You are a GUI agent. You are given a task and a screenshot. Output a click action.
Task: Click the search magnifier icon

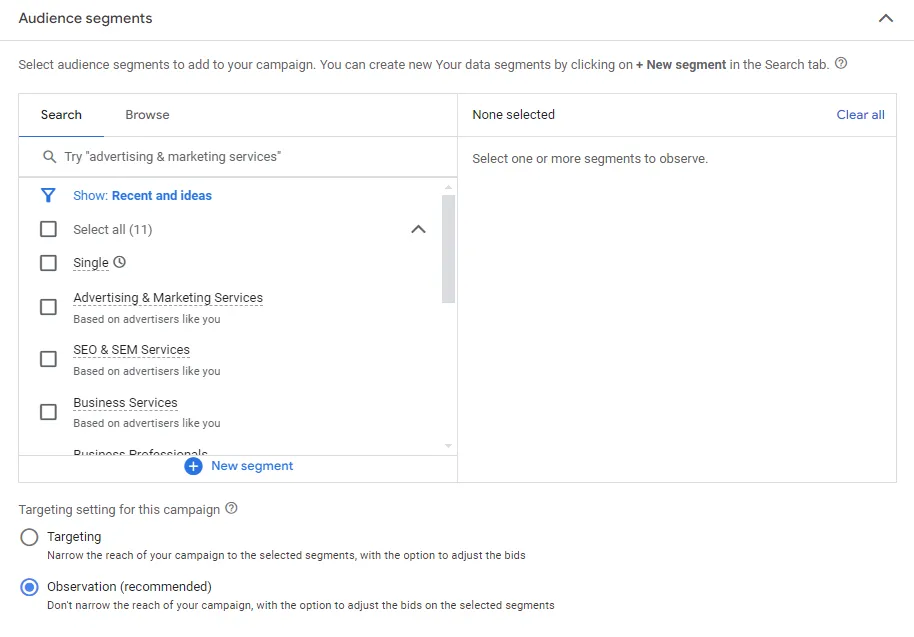coord(49,157)
